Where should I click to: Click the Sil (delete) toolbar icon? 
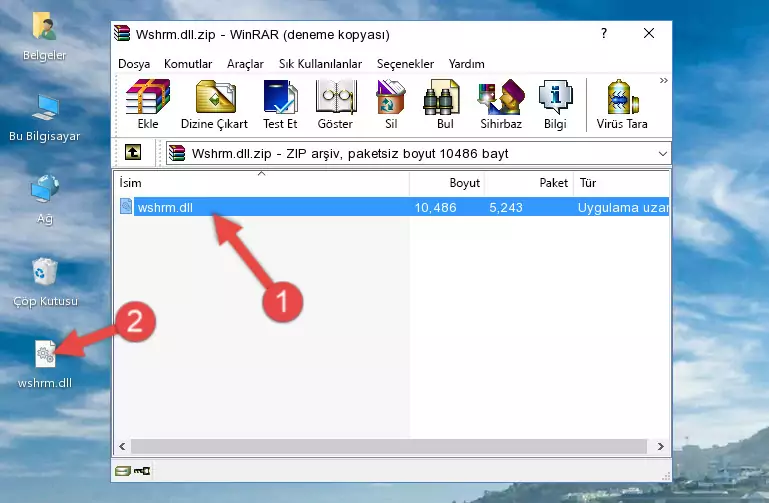click(391, 104)
